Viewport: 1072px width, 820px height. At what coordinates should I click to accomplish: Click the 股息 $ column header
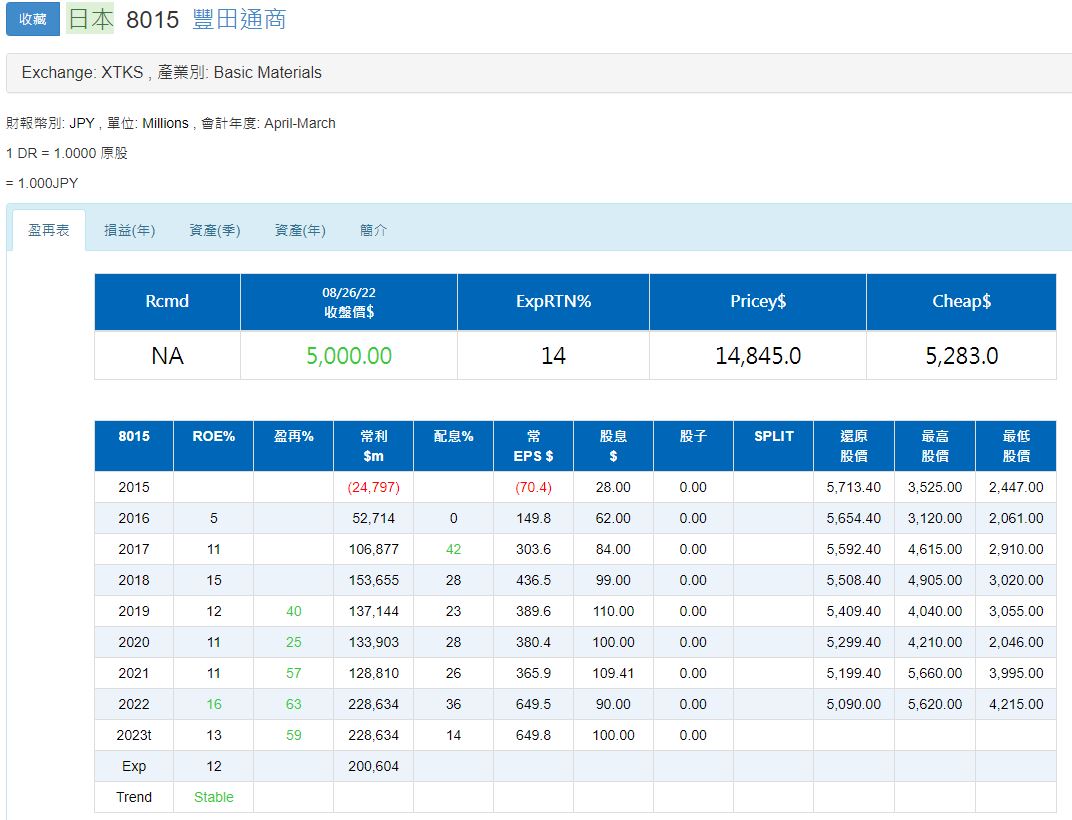point(613,446)
